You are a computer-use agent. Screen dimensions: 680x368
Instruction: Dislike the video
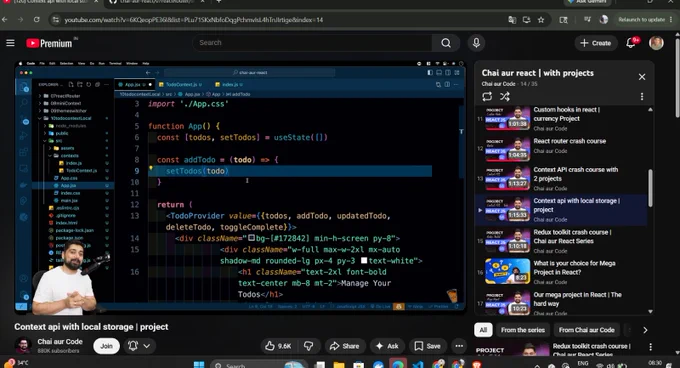click(x=309, y=346)
